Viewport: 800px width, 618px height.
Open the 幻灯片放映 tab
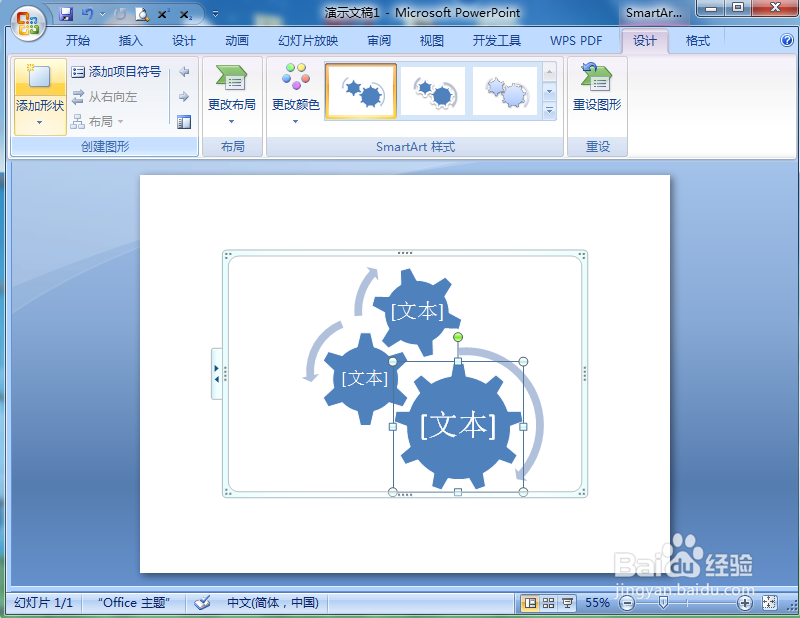[308, 41]
